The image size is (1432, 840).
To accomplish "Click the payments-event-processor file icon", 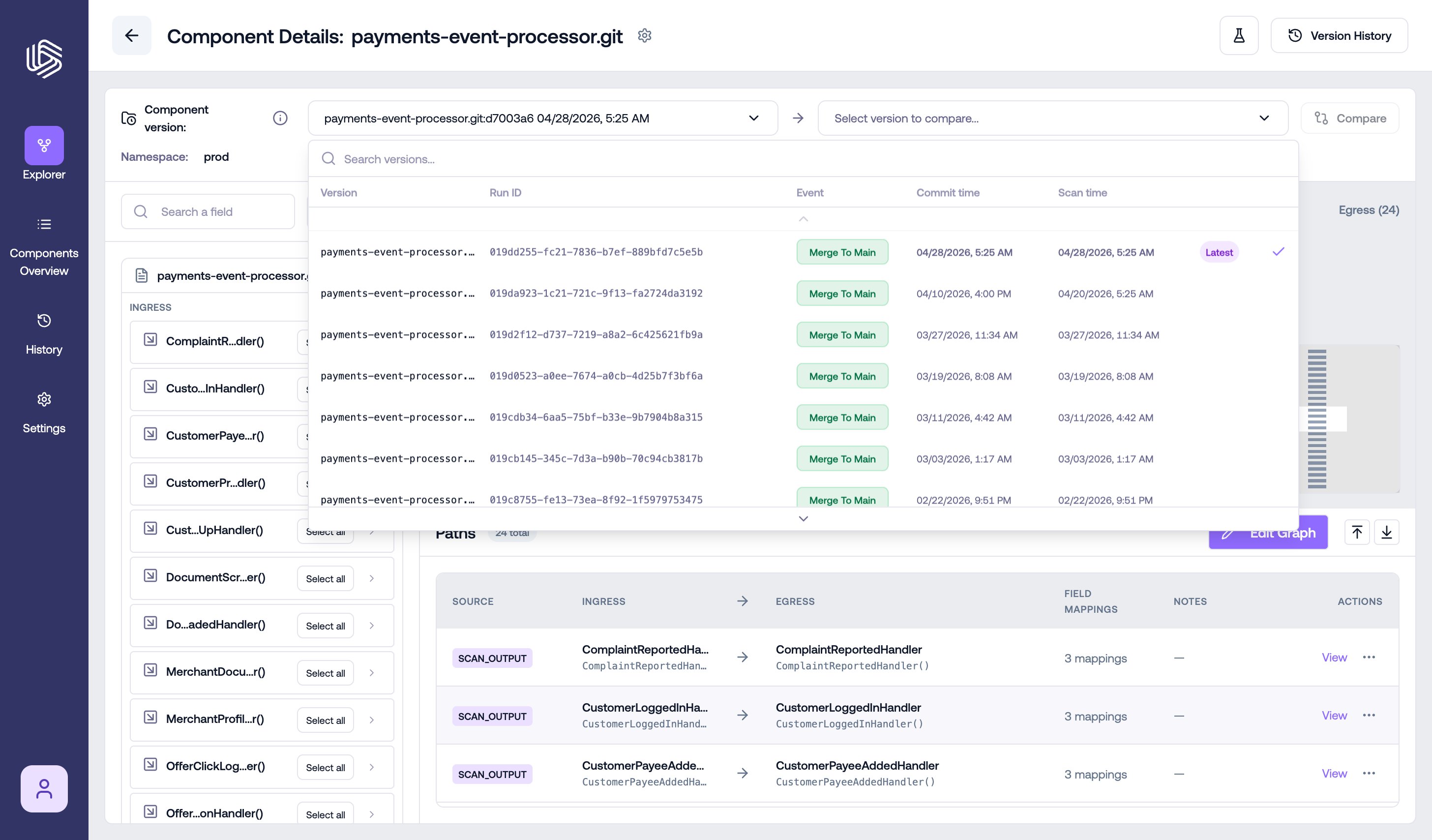I will point(142,275).
